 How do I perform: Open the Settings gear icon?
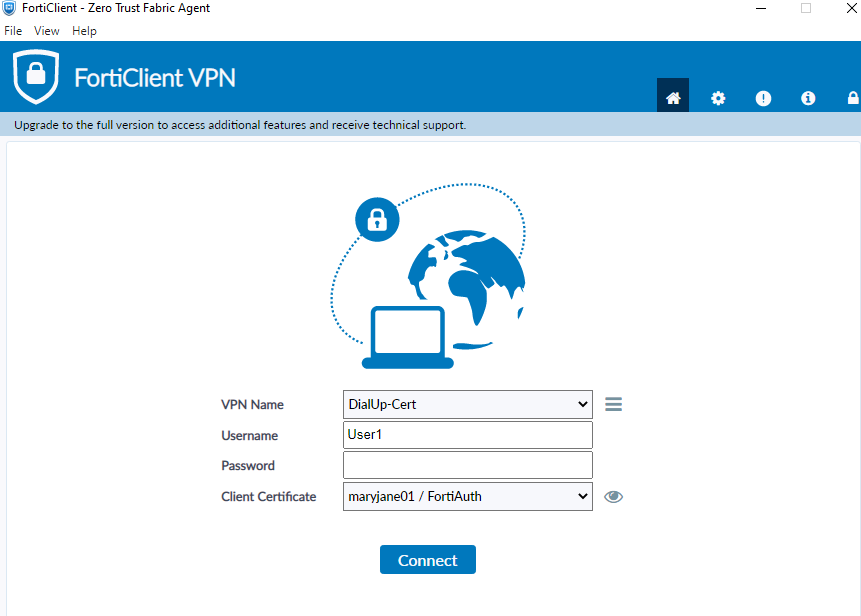click(718, 98)
